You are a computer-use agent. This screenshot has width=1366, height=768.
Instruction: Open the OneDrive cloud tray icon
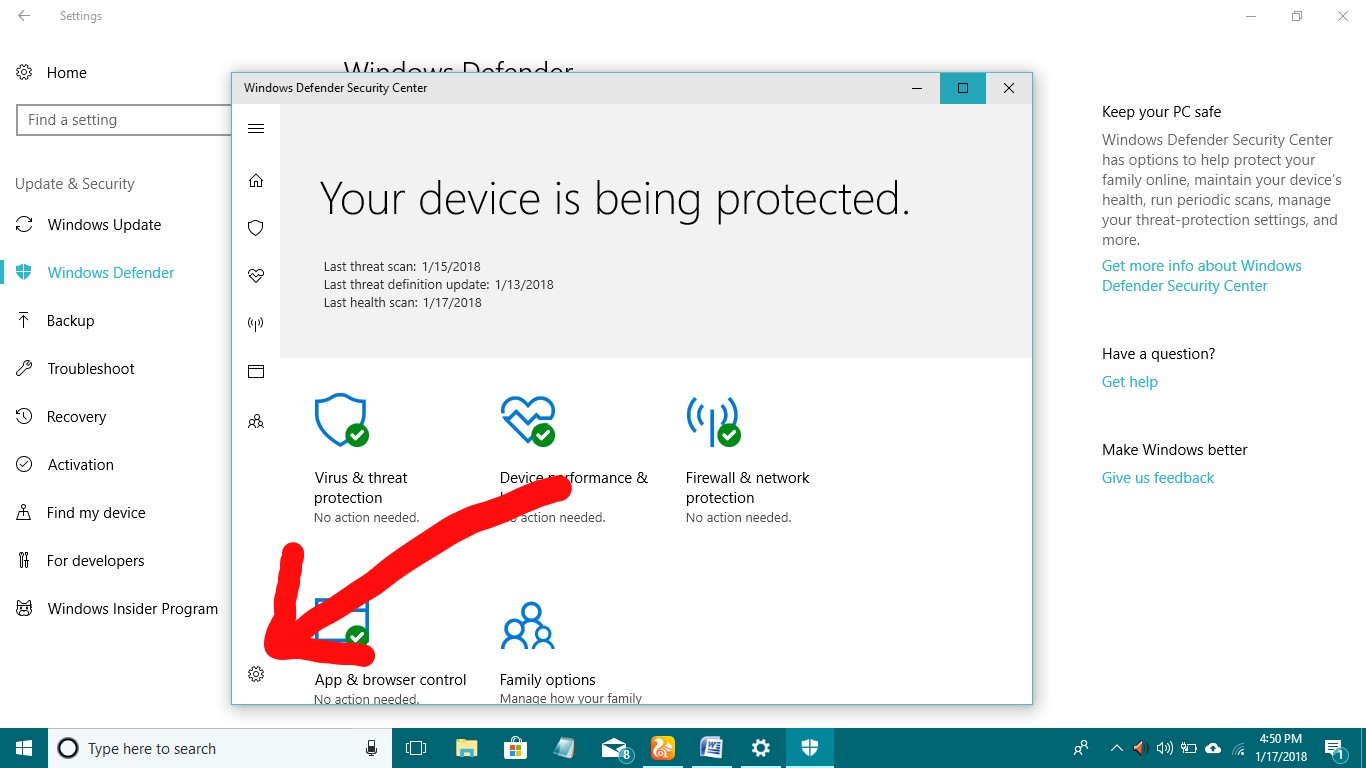(x=1213, y=748)
